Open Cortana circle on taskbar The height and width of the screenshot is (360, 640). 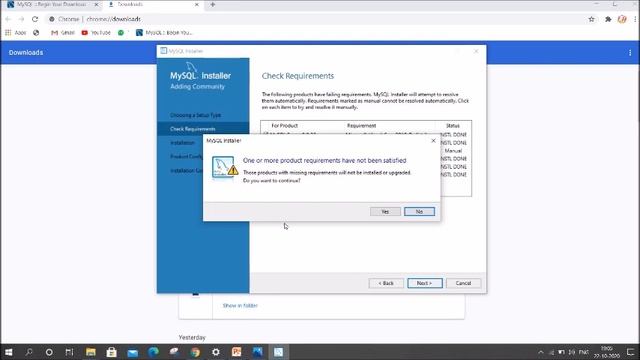point(49,352)
